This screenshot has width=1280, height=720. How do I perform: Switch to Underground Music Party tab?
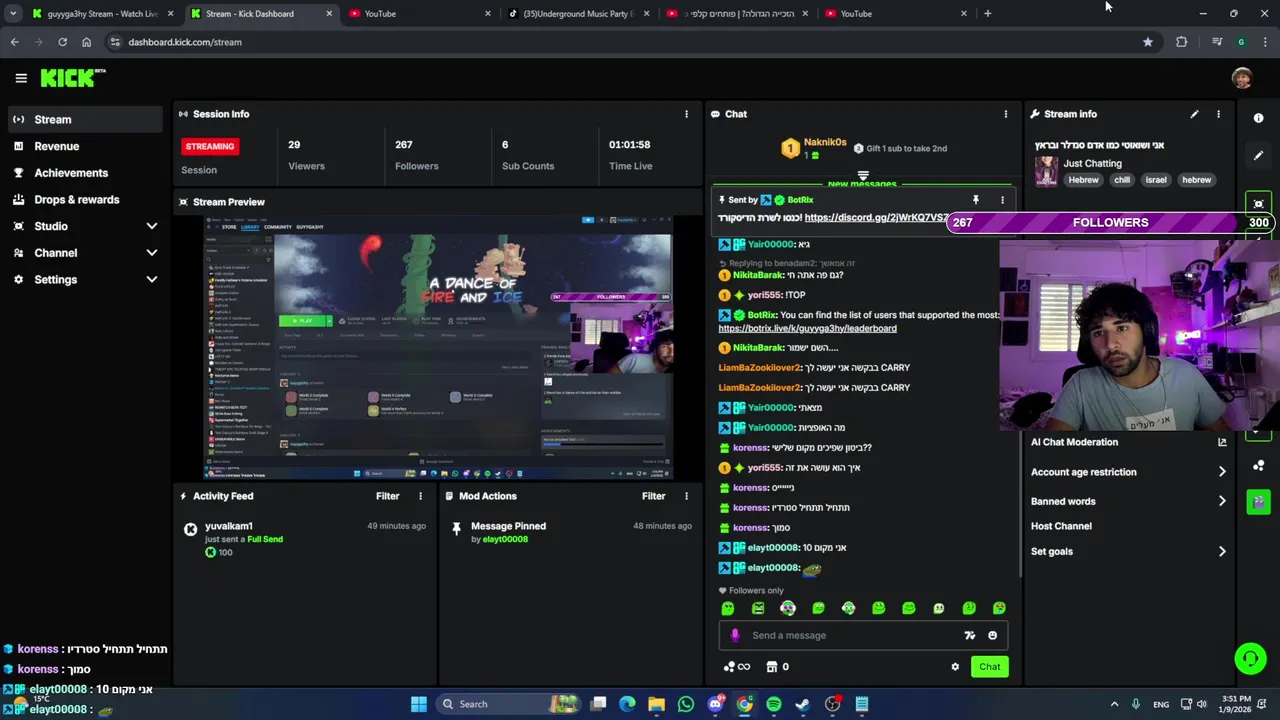coord(580,14)
